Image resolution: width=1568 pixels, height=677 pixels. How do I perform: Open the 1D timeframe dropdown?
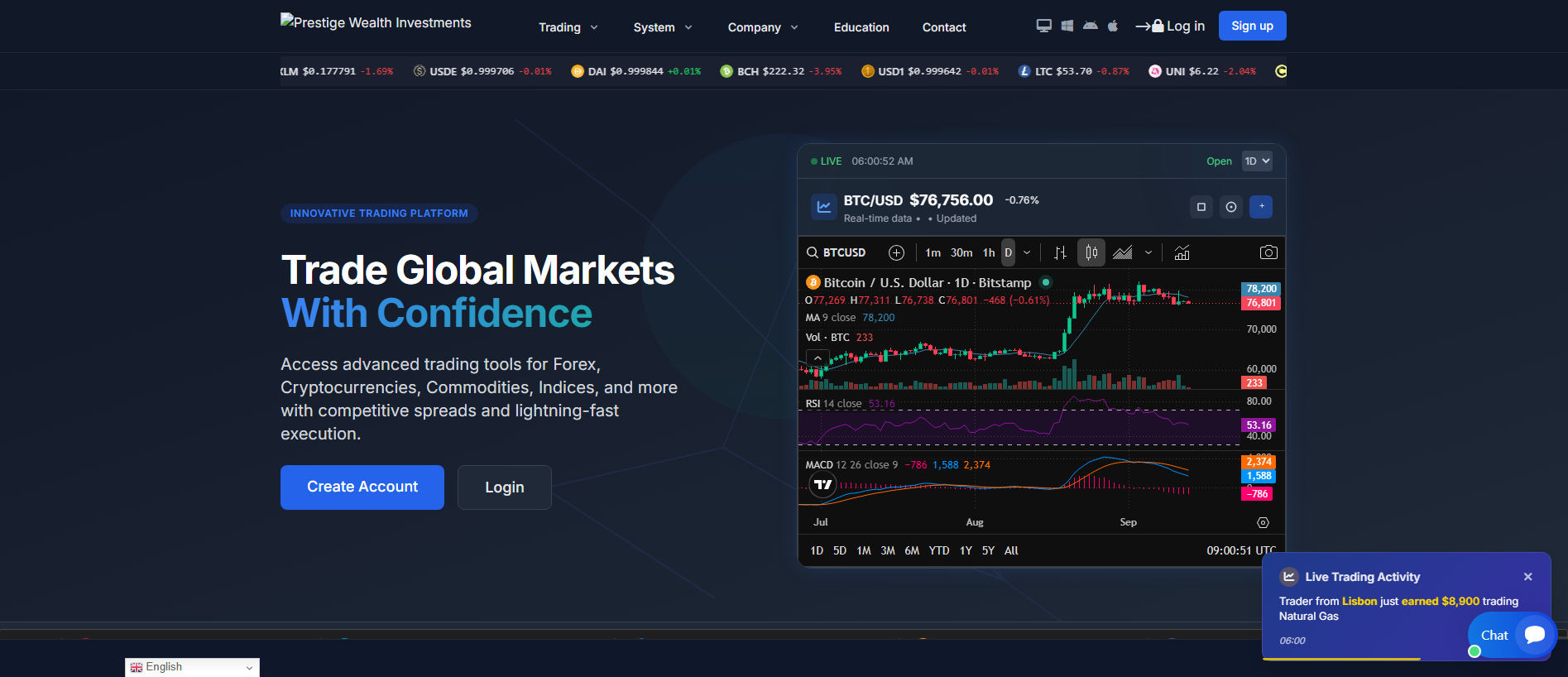(x=1257, y=161)
